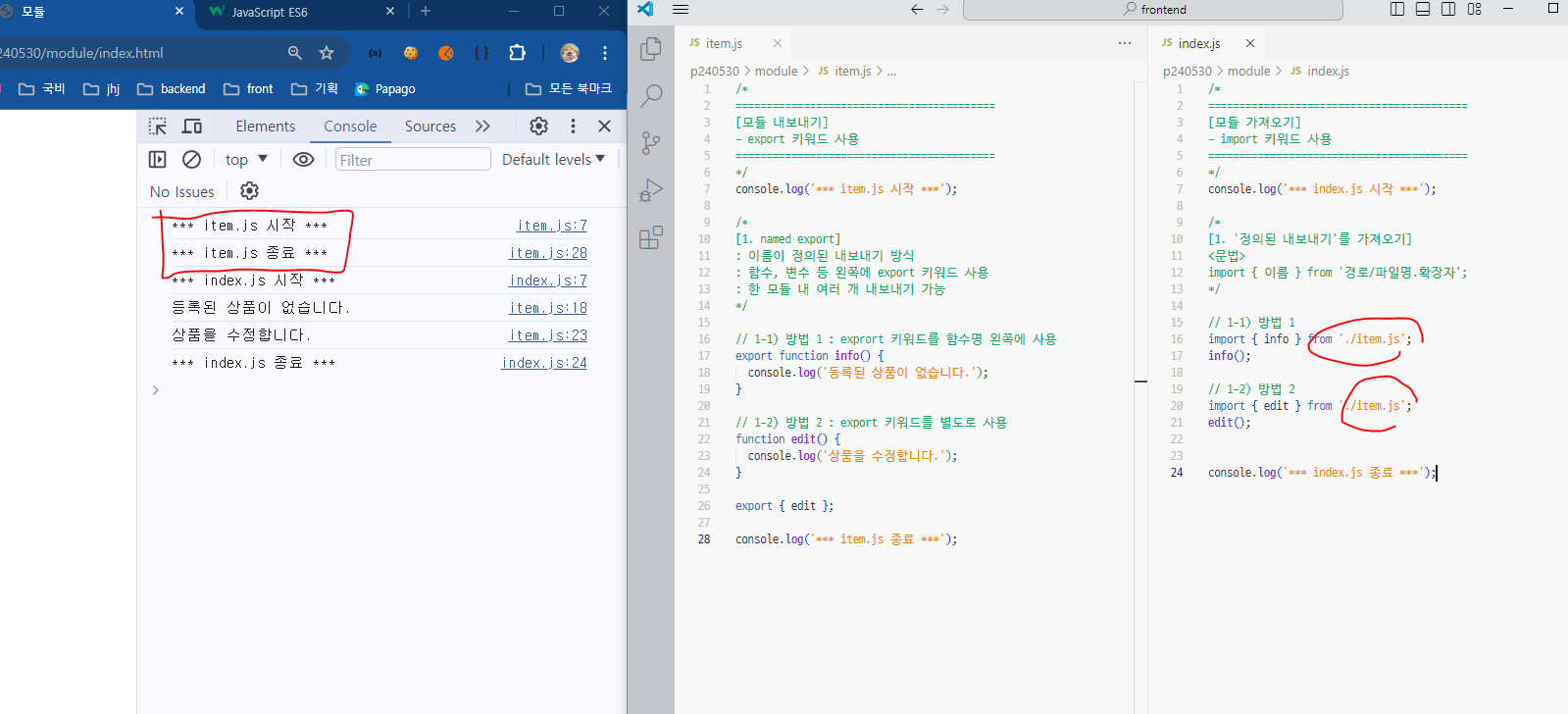The image size is (1568, 714).
Task: Toggle the bottom panel layout icon
Action: tap(1423, 9)
